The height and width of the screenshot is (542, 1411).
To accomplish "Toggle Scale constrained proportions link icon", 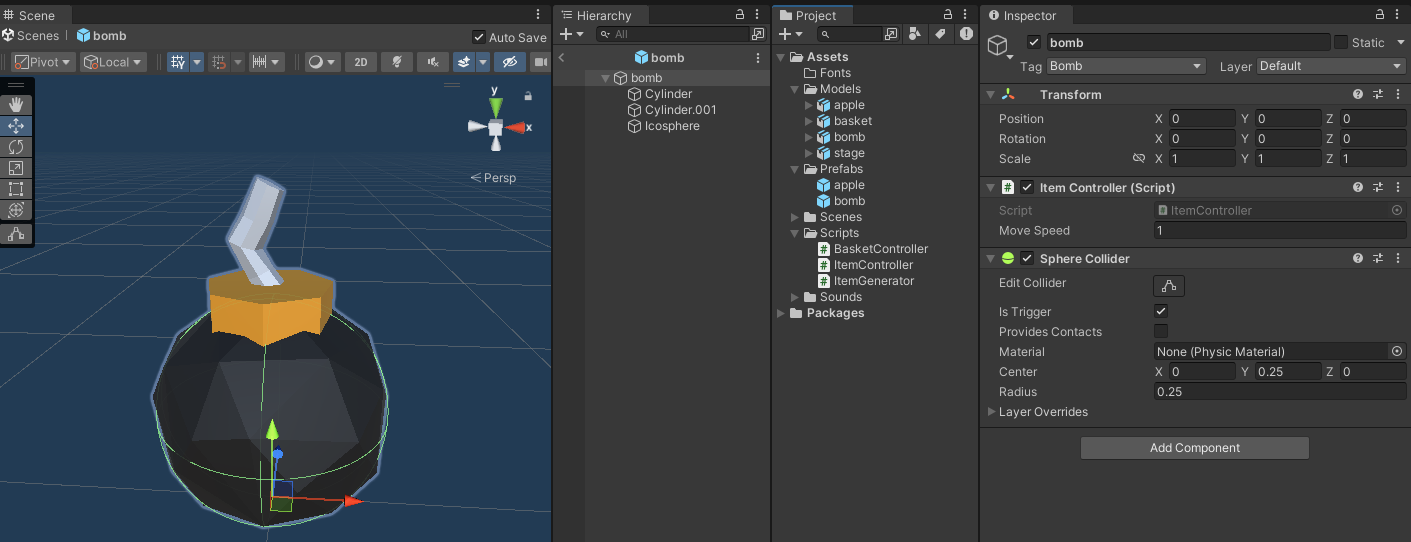I will point(1138,158).
